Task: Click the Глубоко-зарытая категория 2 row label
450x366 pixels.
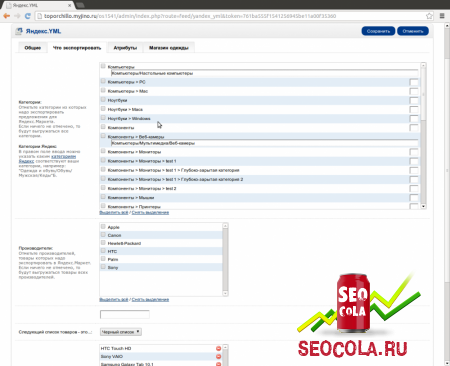Action: click(175, 179)
